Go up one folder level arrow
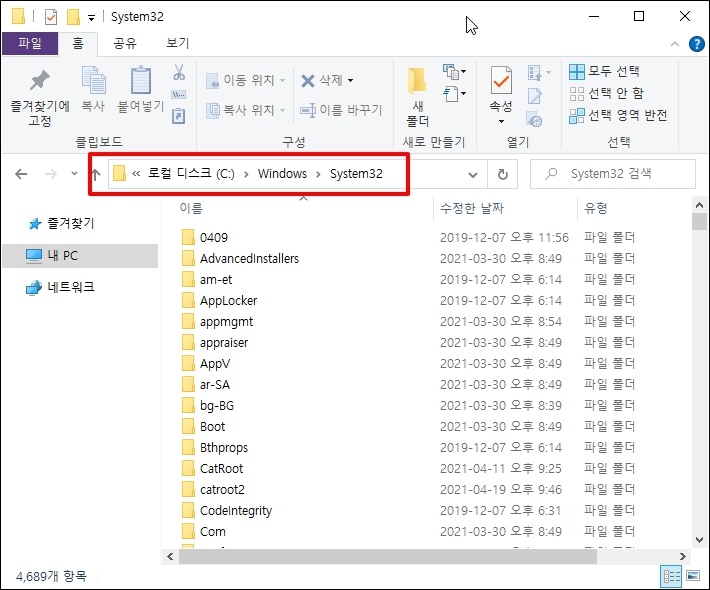710x590 pixels. [96, 174]
